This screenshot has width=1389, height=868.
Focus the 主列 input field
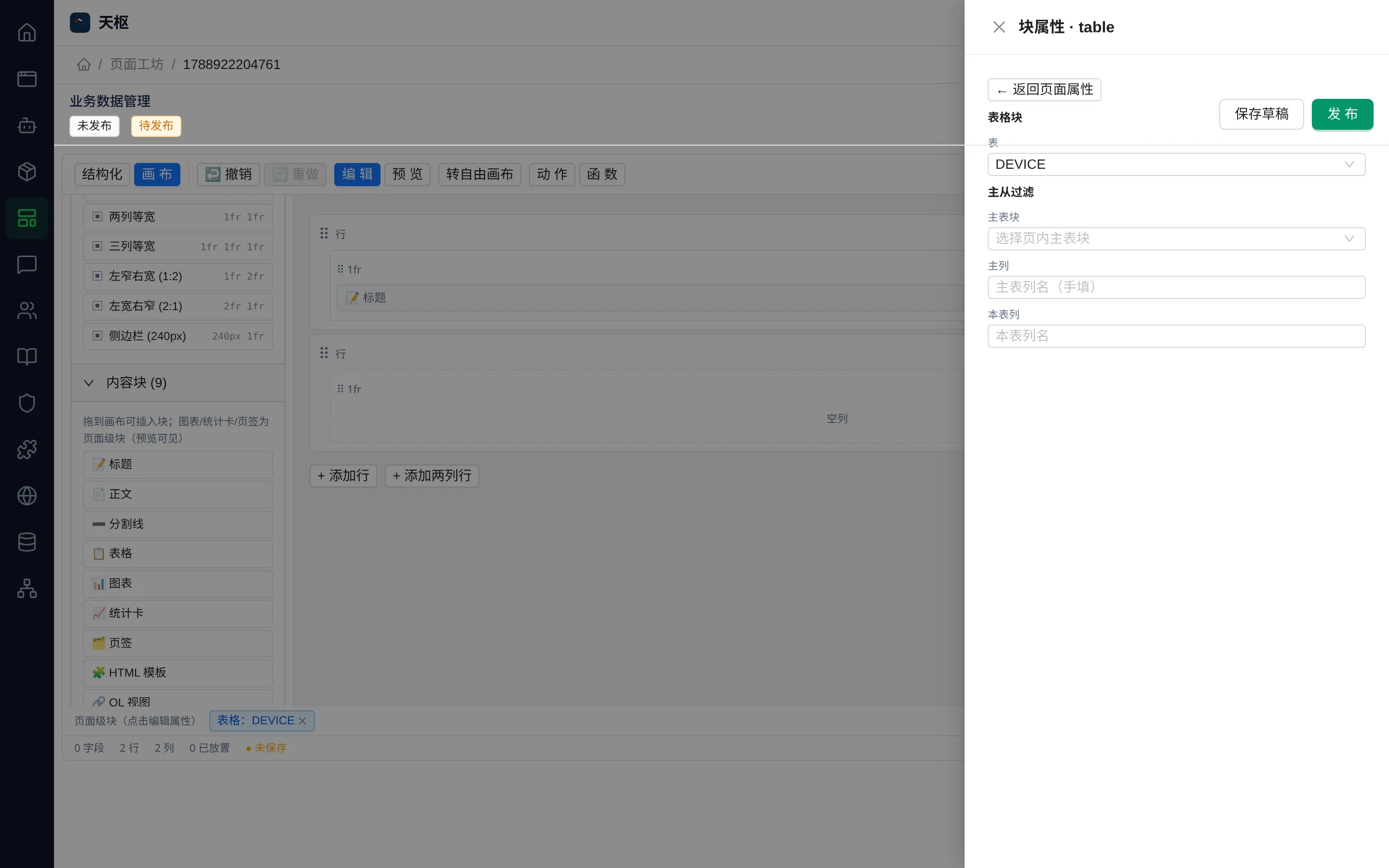click(1176, 287)
